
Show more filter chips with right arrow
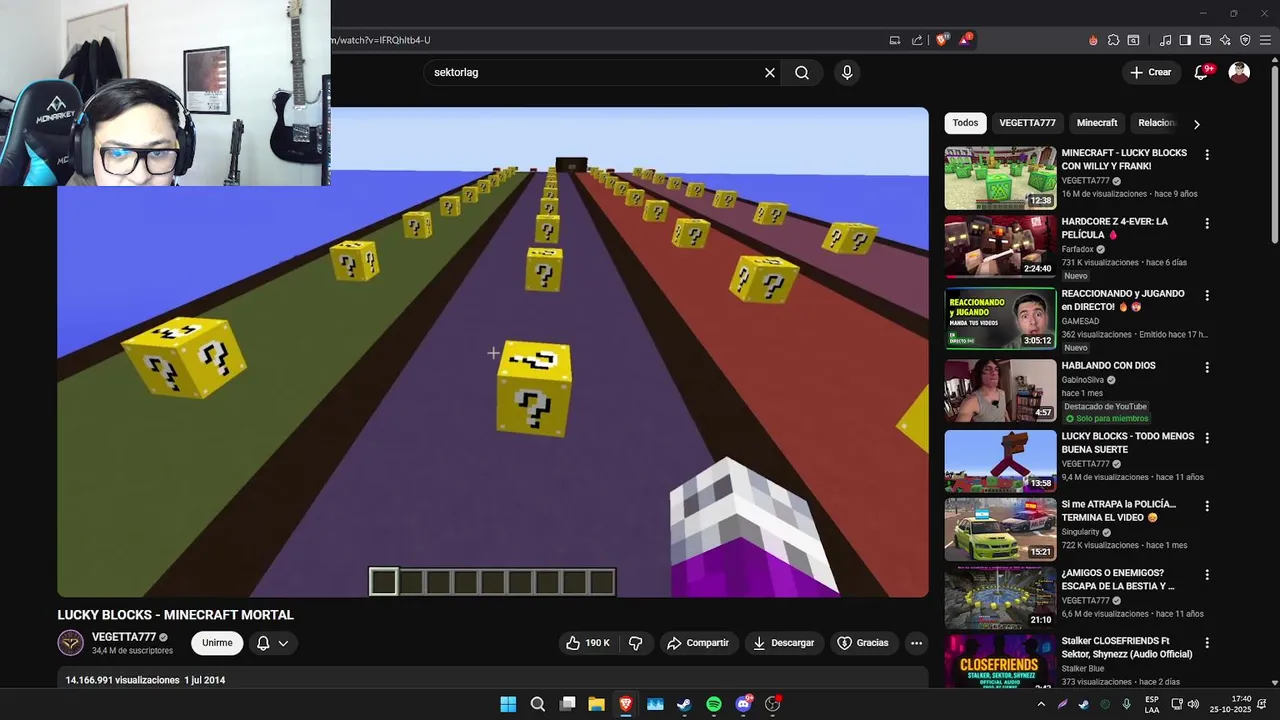(1196, 124)
